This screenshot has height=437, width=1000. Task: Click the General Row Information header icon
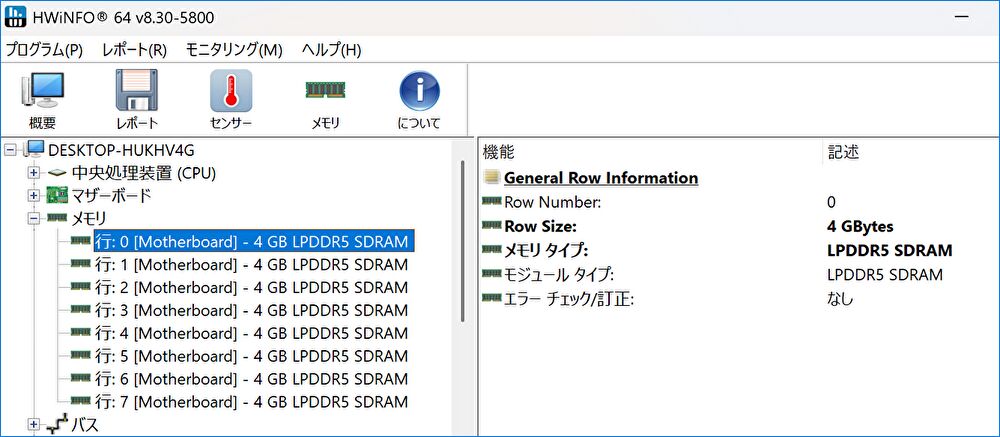click(491, 178)
